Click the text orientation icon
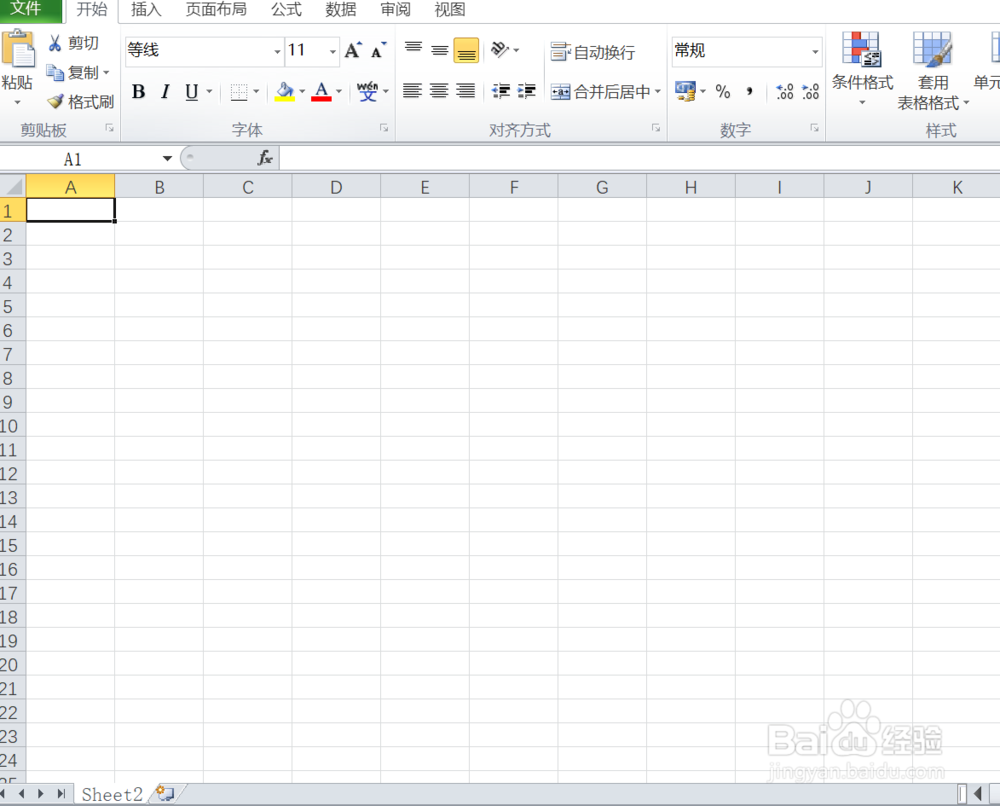Image resolution: width=1000 pixels, height=806 pixels. (500, 50)
